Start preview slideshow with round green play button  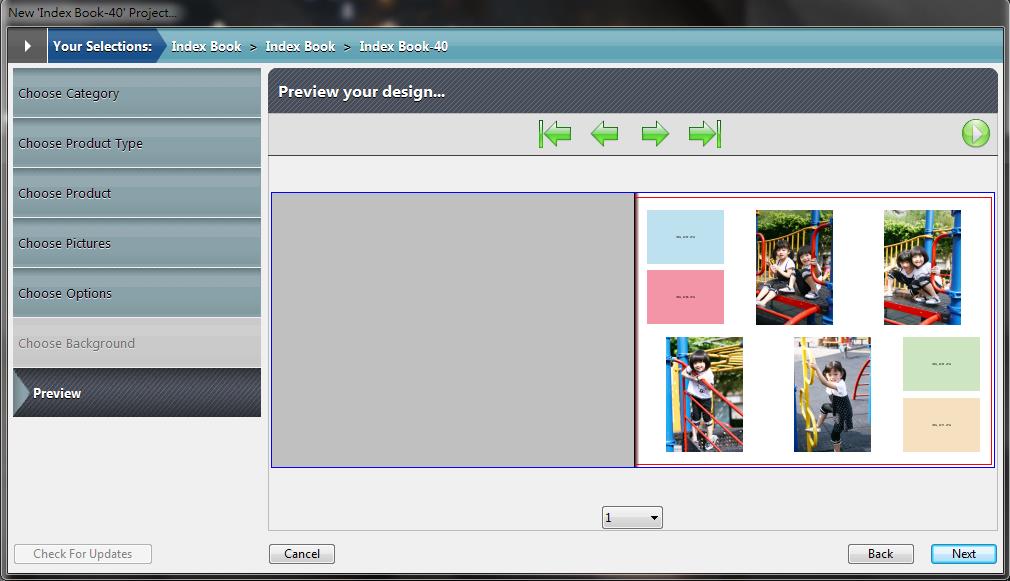[x=975, y=133]
